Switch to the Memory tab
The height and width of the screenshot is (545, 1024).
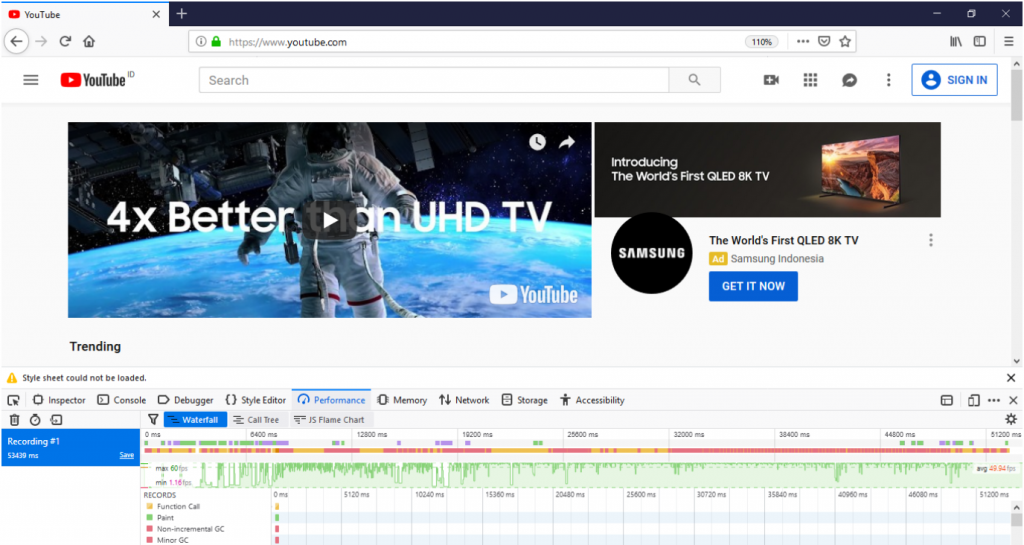[x=402, y=400]
